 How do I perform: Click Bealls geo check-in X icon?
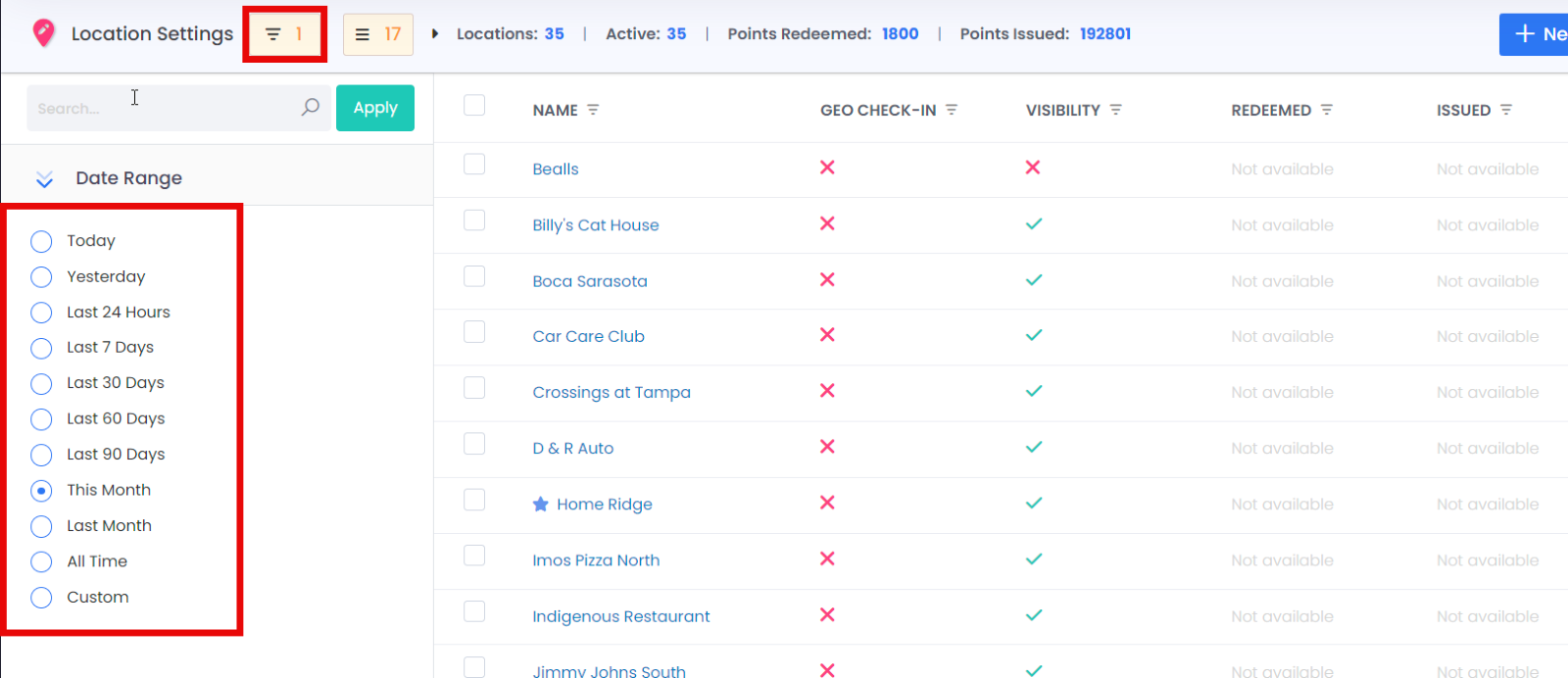pos(827,168)
